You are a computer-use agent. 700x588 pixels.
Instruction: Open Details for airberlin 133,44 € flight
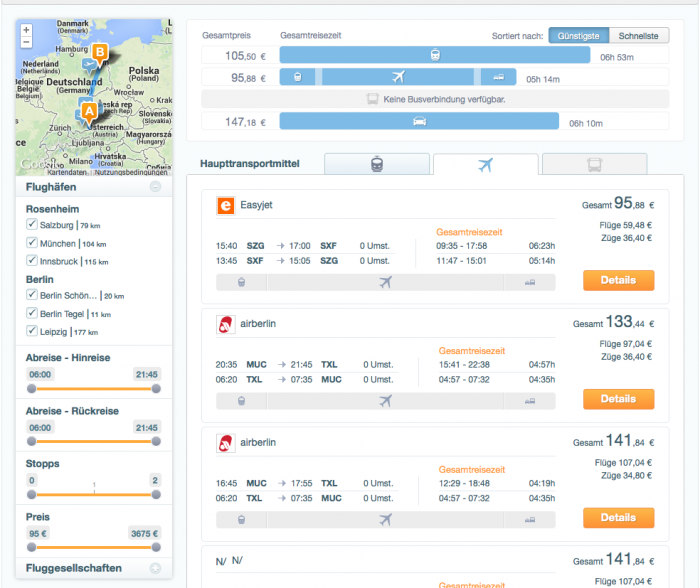click(x=618, y=399)
